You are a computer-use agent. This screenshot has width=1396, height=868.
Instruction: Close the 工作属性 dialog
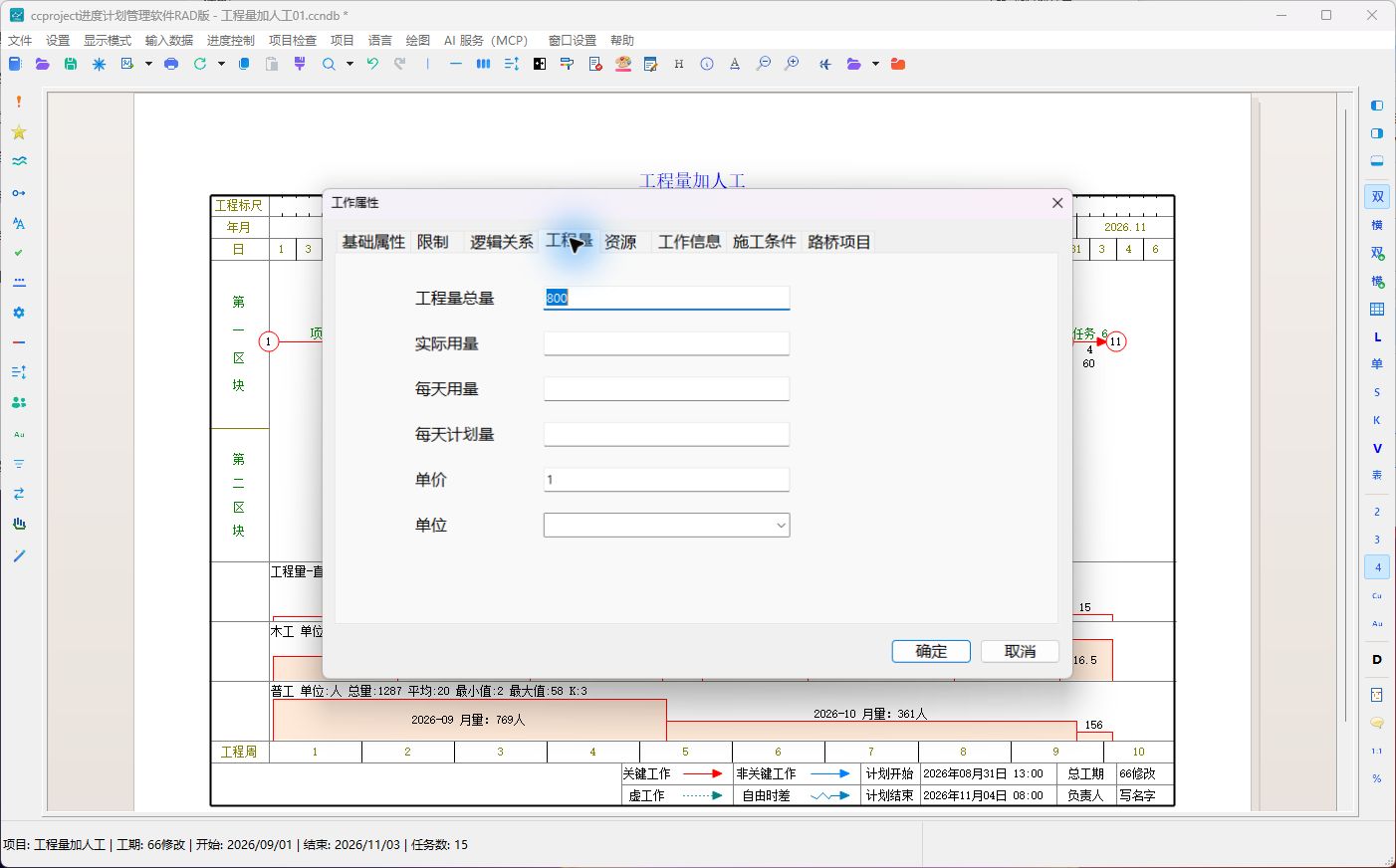(1057, 203)
